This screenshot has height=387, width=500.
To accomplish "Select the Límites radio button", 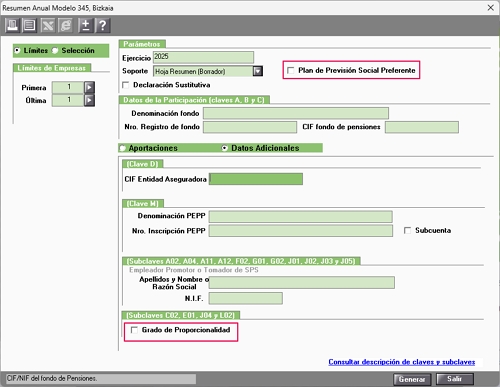I will pyautogui.click(x=17, y=51).
